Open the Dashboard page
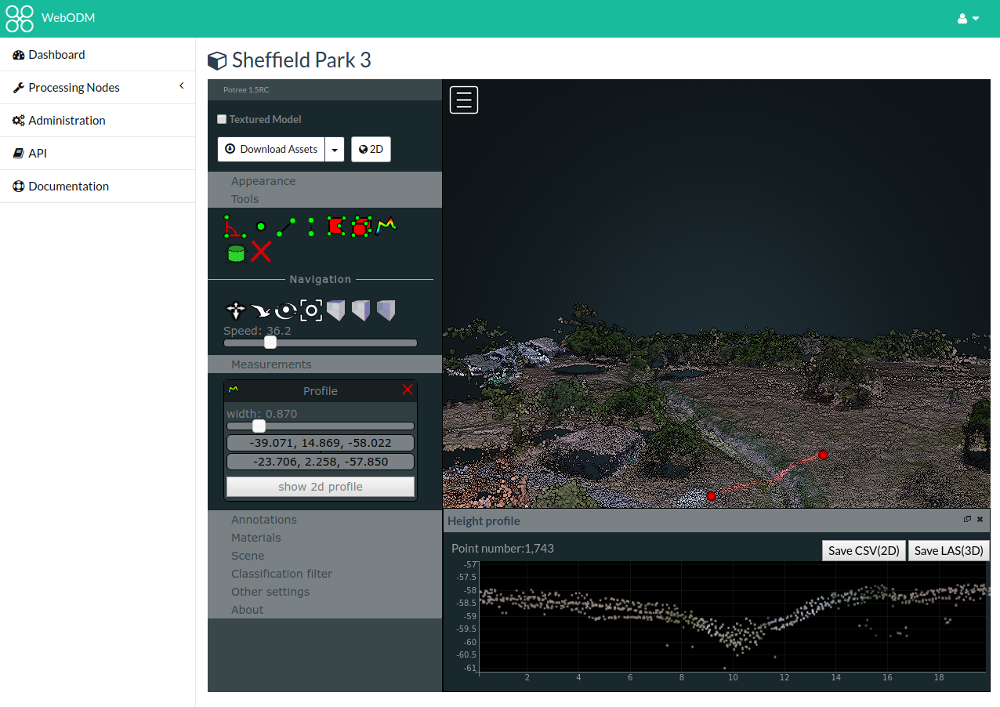 98,55
